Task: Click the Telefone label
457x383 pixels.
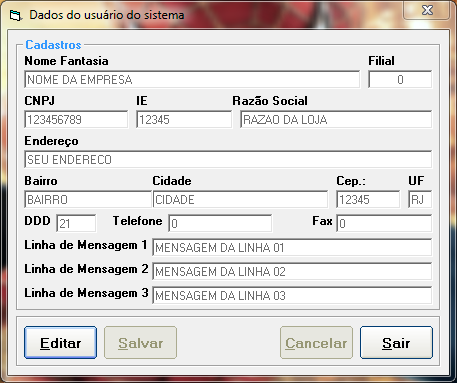Action: pyautogui.click(x=137, y=221)
